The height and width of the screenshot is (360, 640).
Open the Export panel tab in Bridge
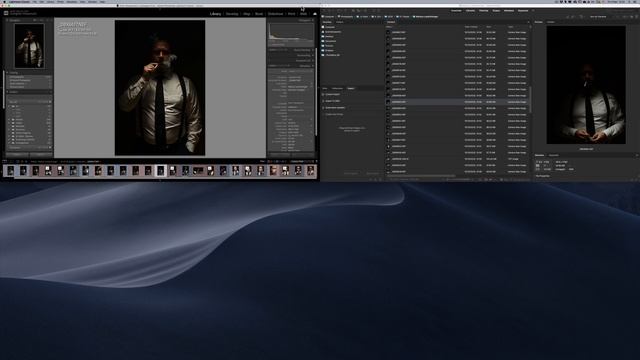tap(351, 88)
